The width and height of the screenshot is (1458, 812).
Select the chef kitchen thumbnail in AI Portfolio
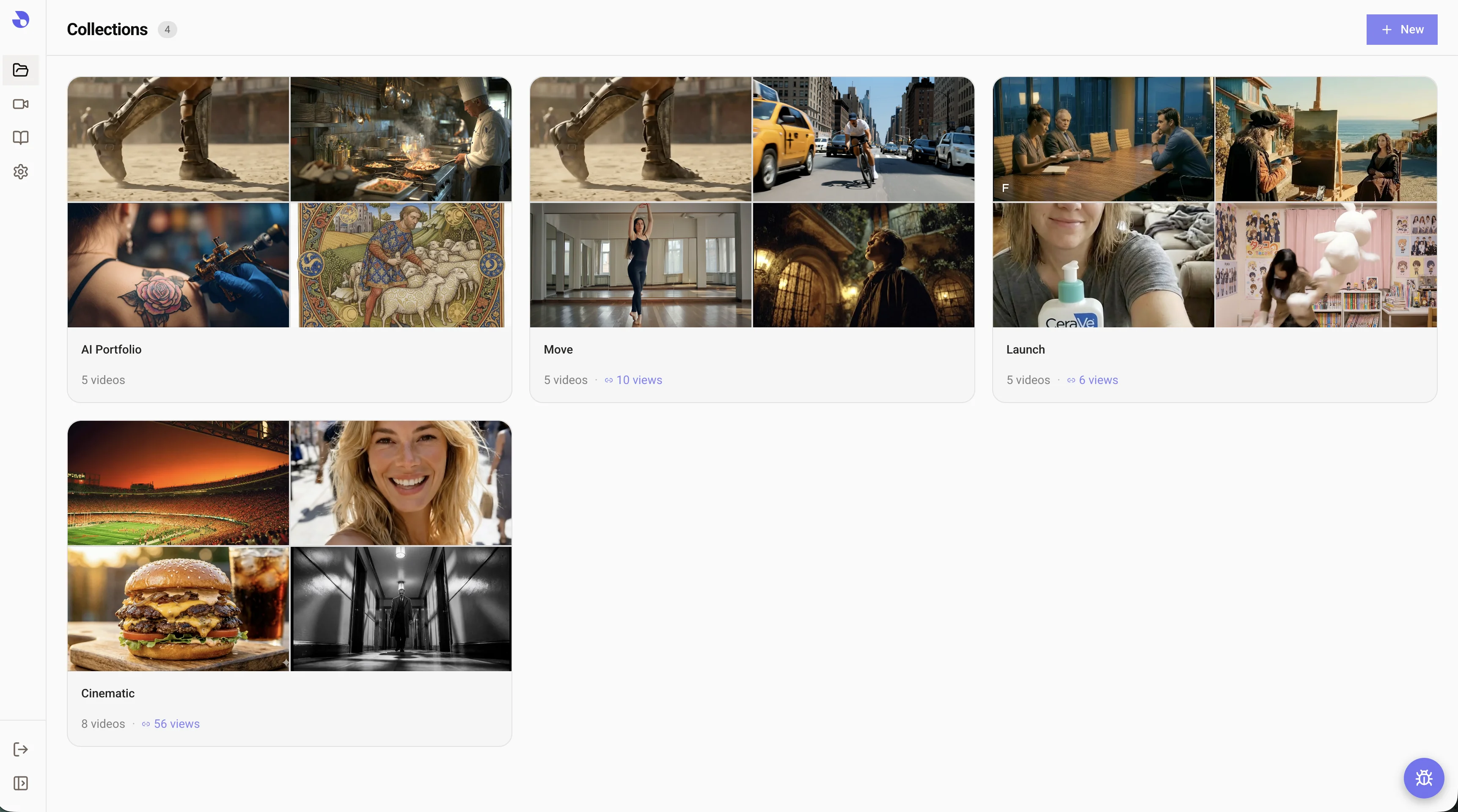(401, 139)
